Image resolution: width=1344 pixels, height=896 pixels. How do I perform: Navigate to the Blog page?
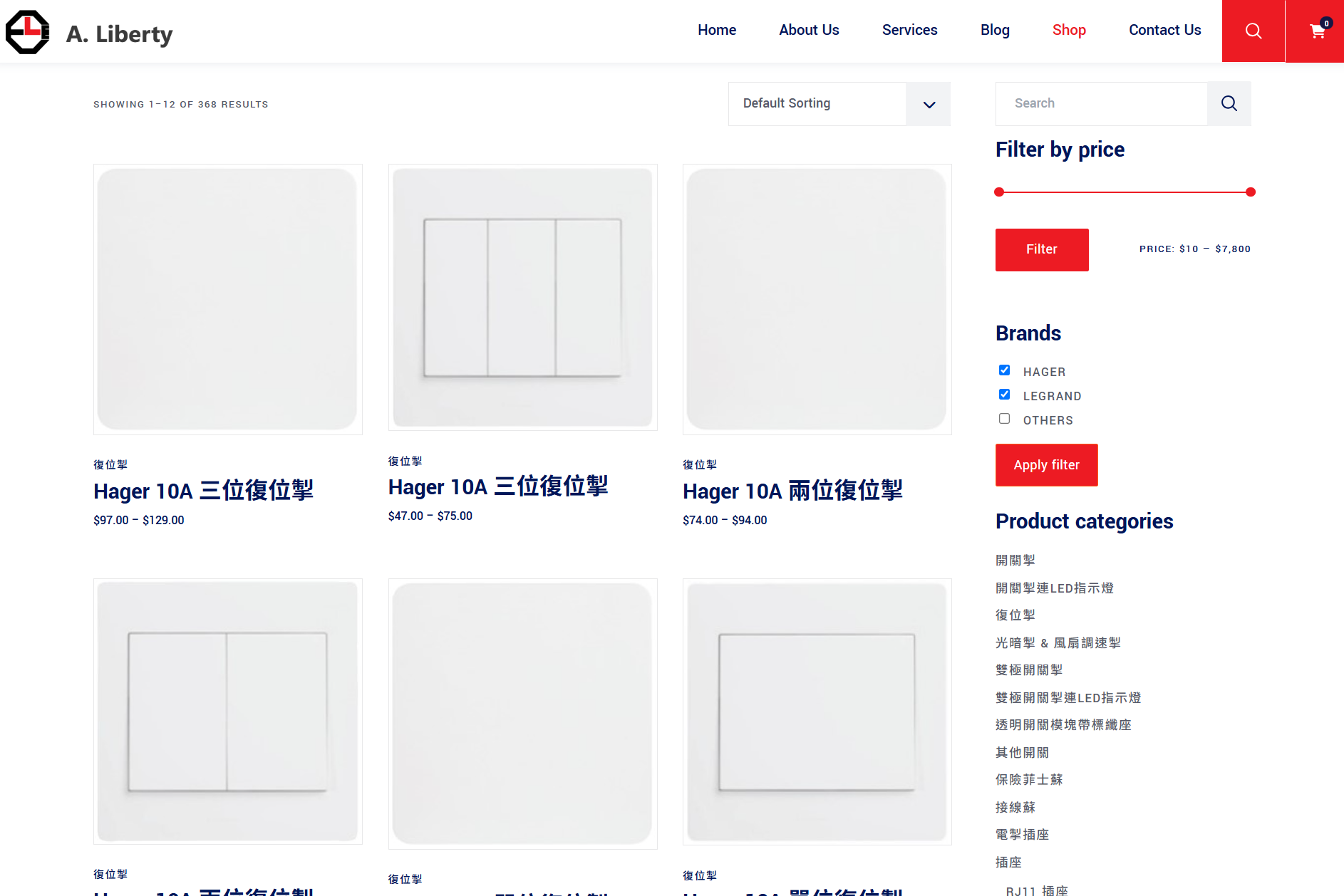coord(995,30)
